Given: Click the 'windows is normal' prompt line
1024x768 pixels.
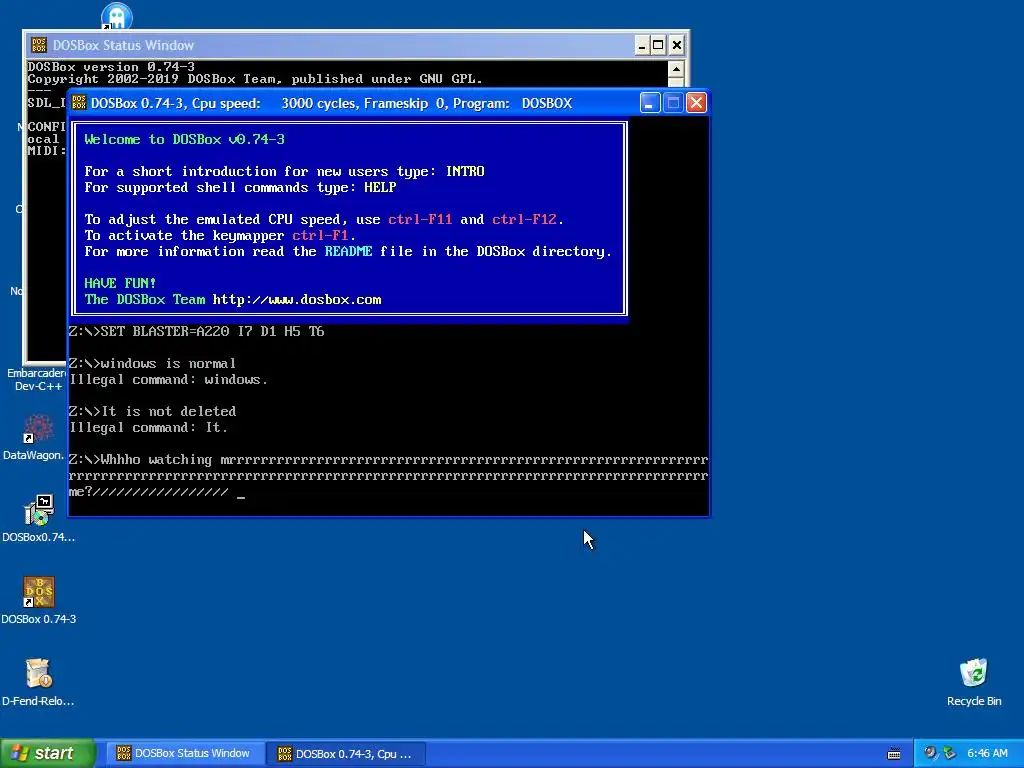Looking at the screenshot, I should tap(152, 363).
